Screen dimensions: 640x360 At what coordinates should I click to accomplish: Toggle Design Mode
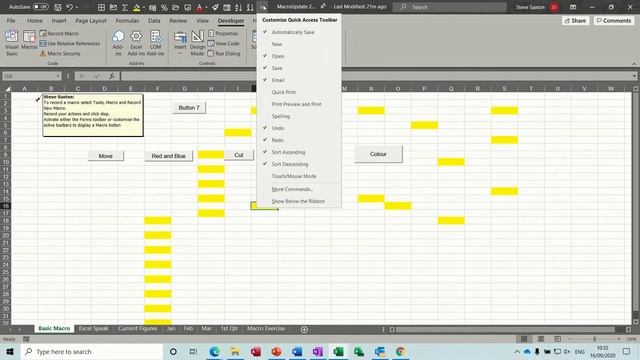(198, 42)
